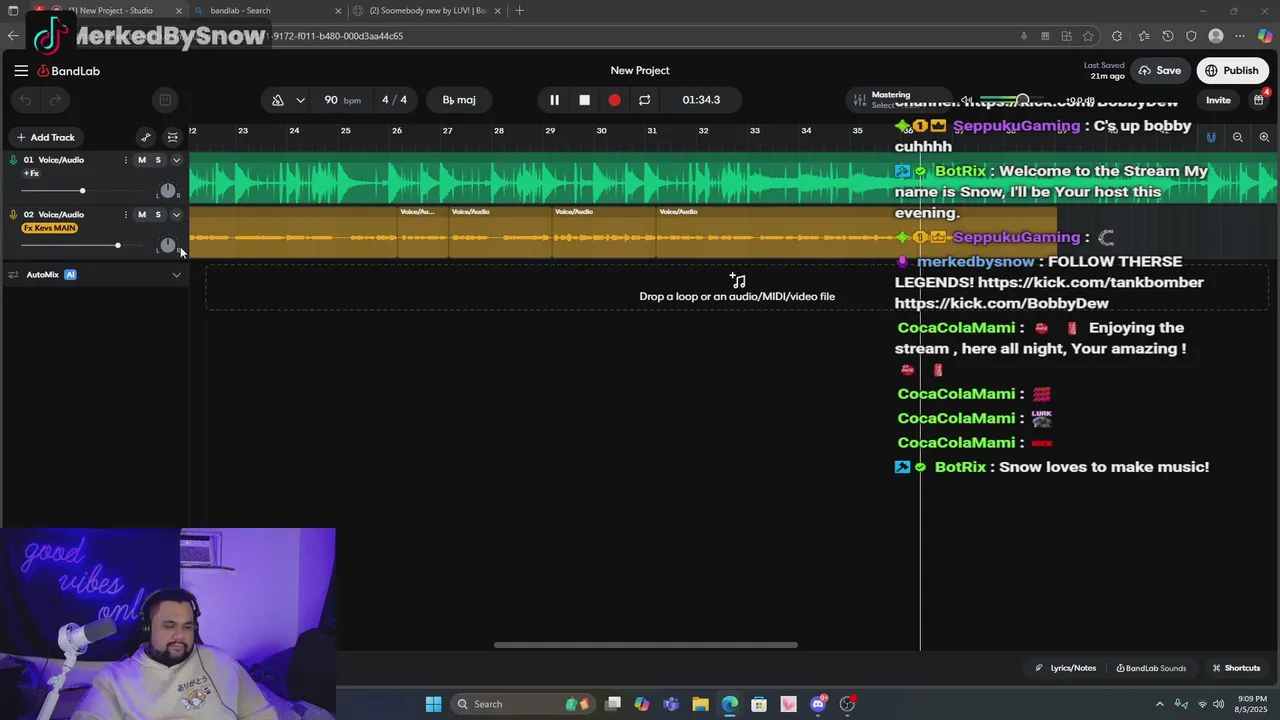Open the BandLab hamburger menu
Viewport: 1280px width, 720px height.
[21, 71]
